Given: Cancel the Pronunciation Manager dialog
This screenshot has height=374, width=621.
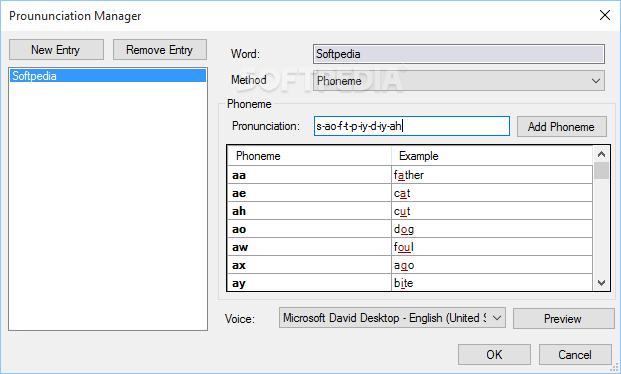Looking at the screenshot, I should pyautogui.click(x=575, y=355).
